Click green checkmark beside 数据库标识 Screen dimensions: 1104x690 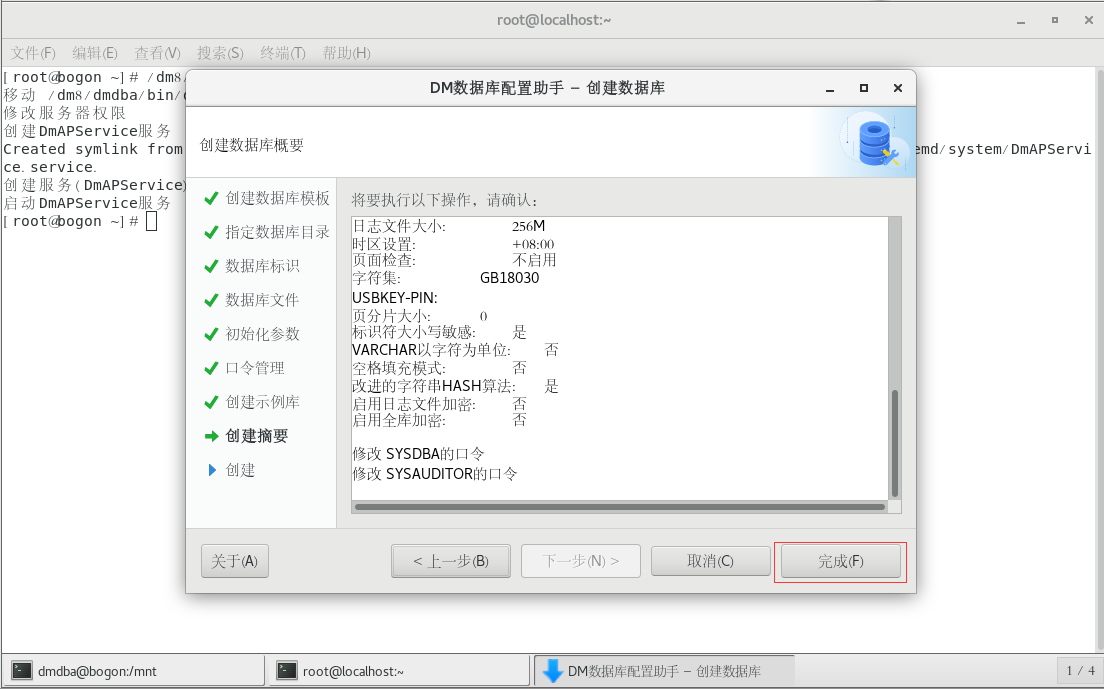point(211,266)
